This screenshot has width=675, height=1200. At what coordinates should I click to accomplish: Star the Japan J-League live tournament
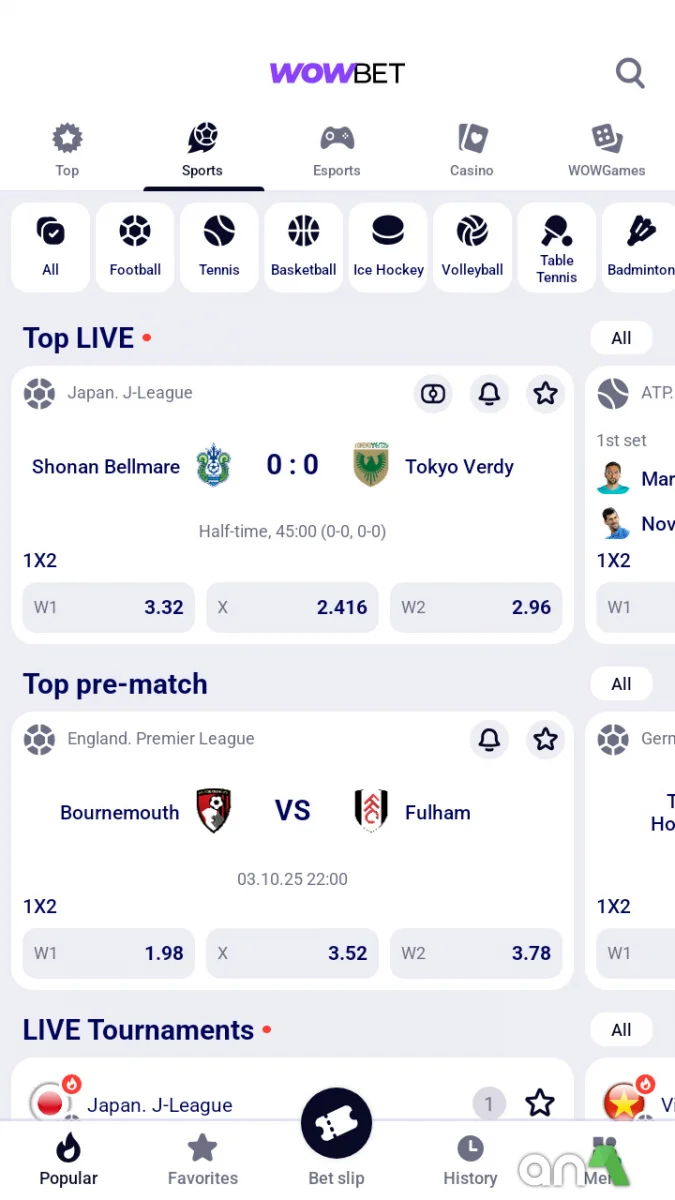[x=540, y=1103]
